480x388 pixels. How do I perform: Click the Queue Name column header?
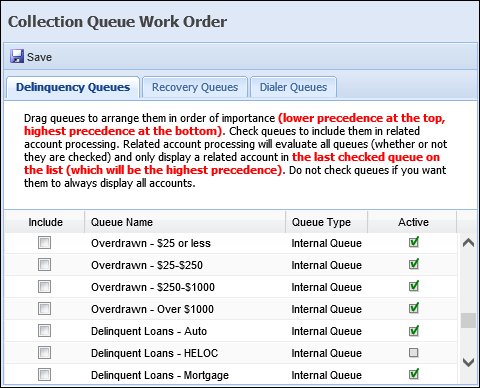click(x=185, y=222)
